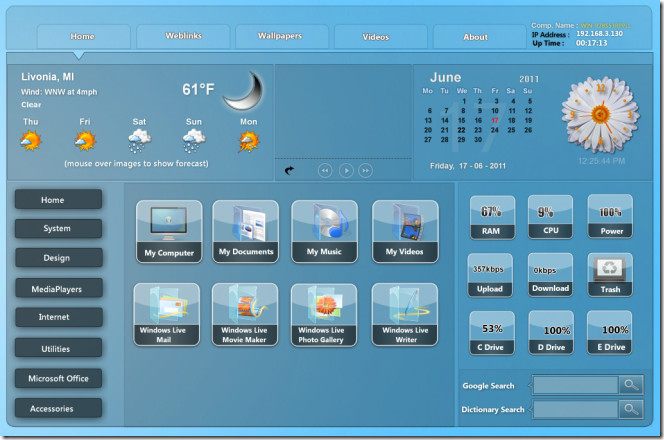Launch the My Music shortcut
Viewport: 664px width, 440px height.
tap(325, 231)
